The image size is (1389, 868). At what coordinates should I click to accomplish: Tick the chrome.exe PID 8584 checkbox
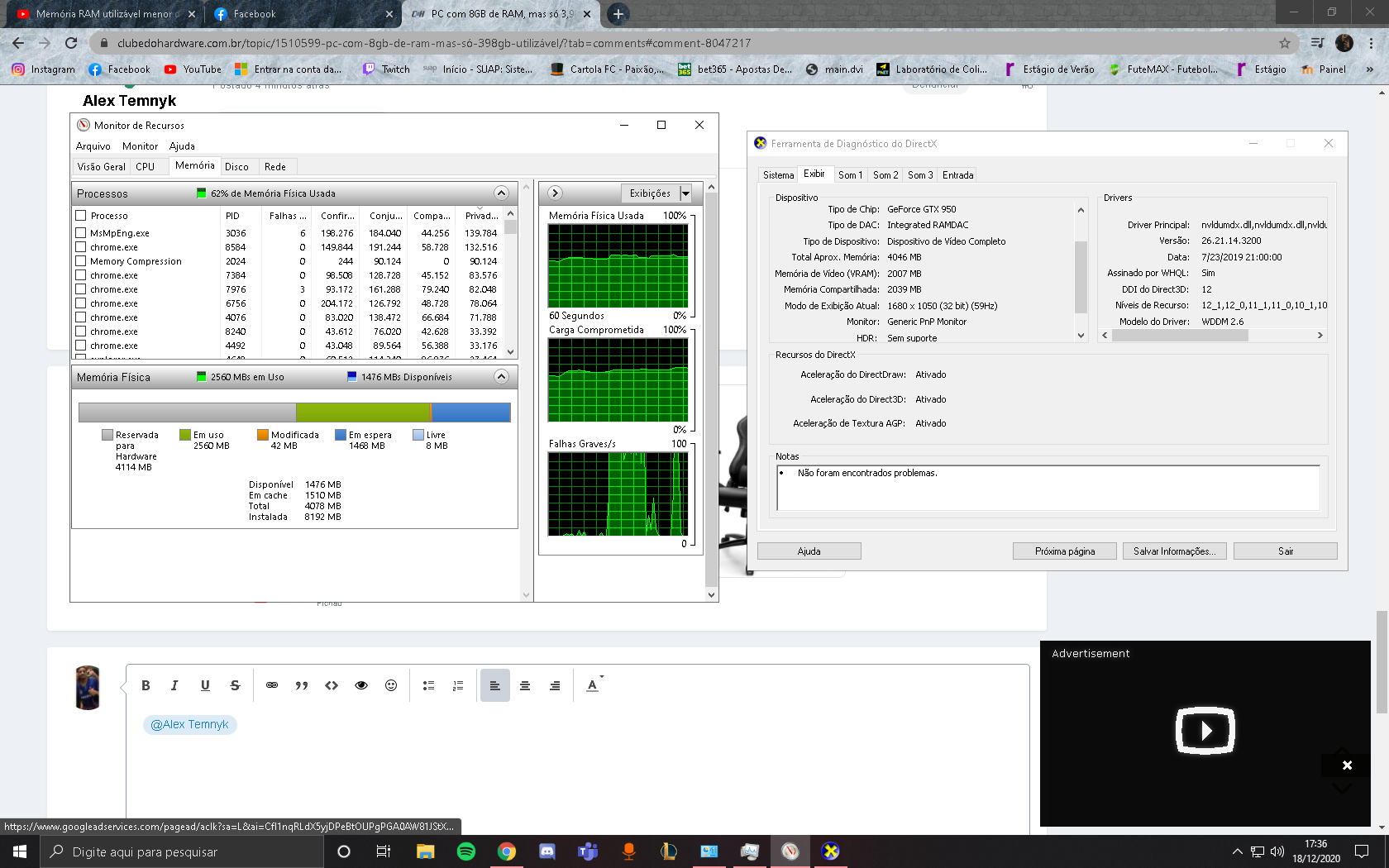pos(81,247)
